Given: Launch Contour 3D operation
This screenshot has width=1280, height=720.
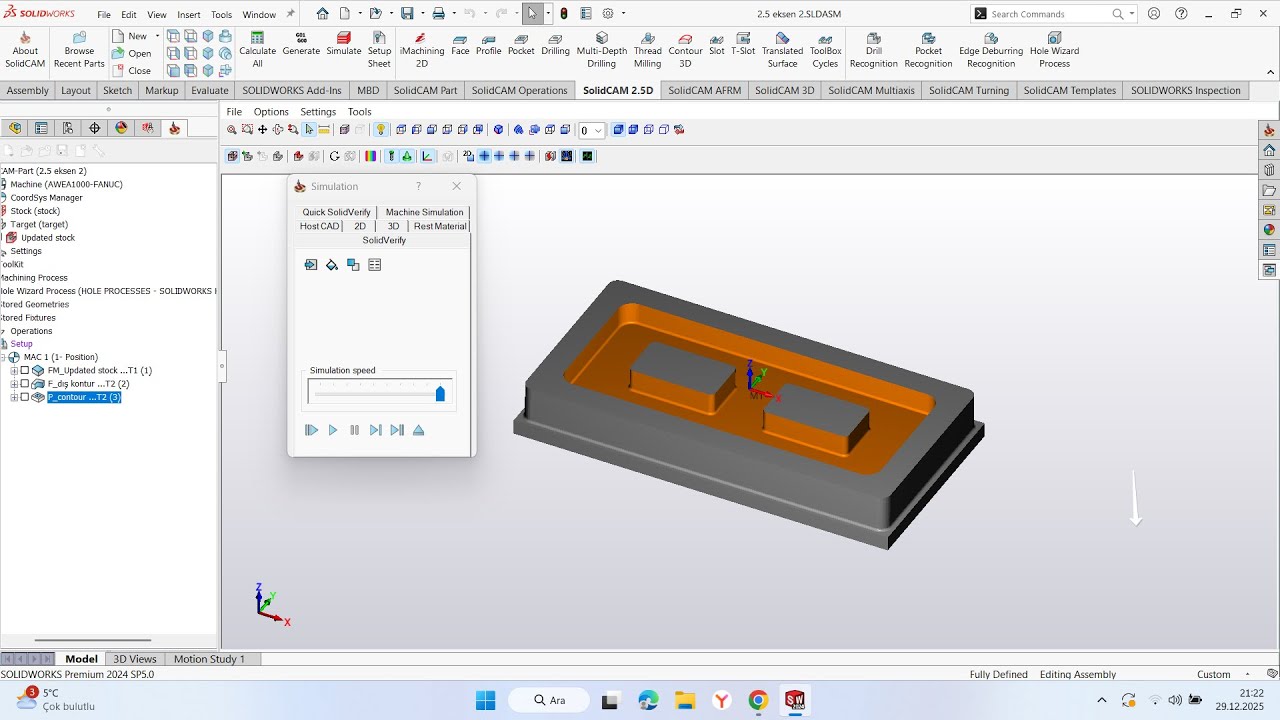Looking at the screenshot, I should click(685, 50).
